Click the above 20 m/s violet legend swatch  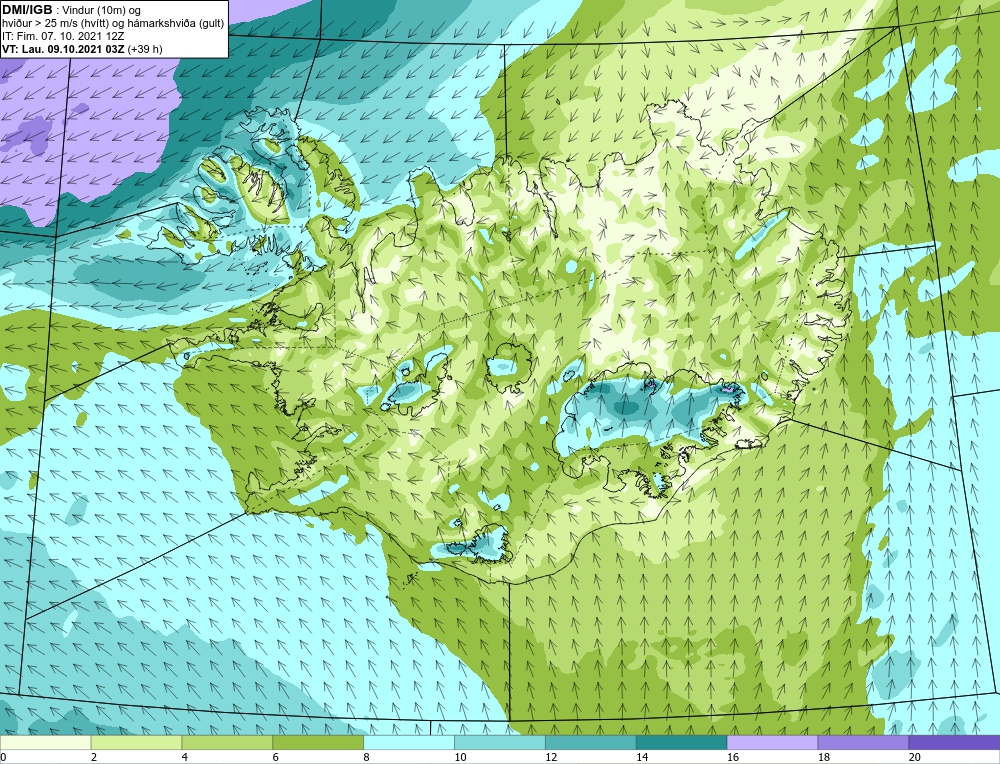click(x=954, y=742)
